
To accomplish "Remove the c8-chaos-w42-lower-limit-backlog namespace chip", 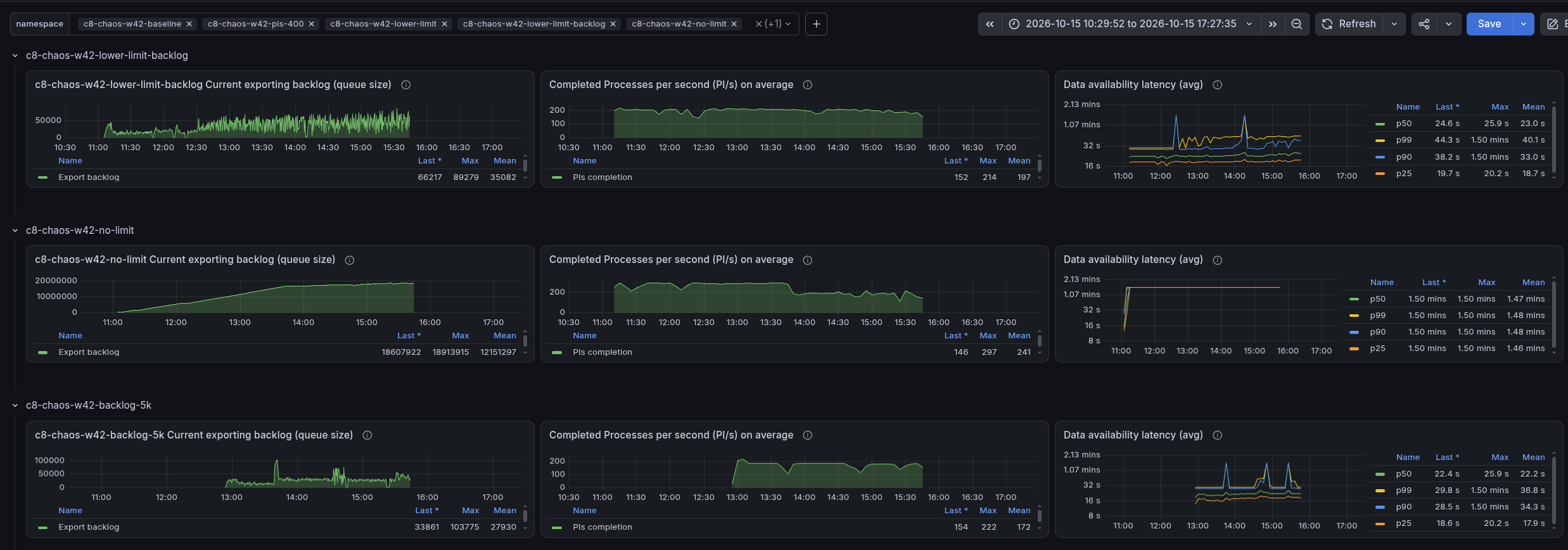I will tap(613, 24).
